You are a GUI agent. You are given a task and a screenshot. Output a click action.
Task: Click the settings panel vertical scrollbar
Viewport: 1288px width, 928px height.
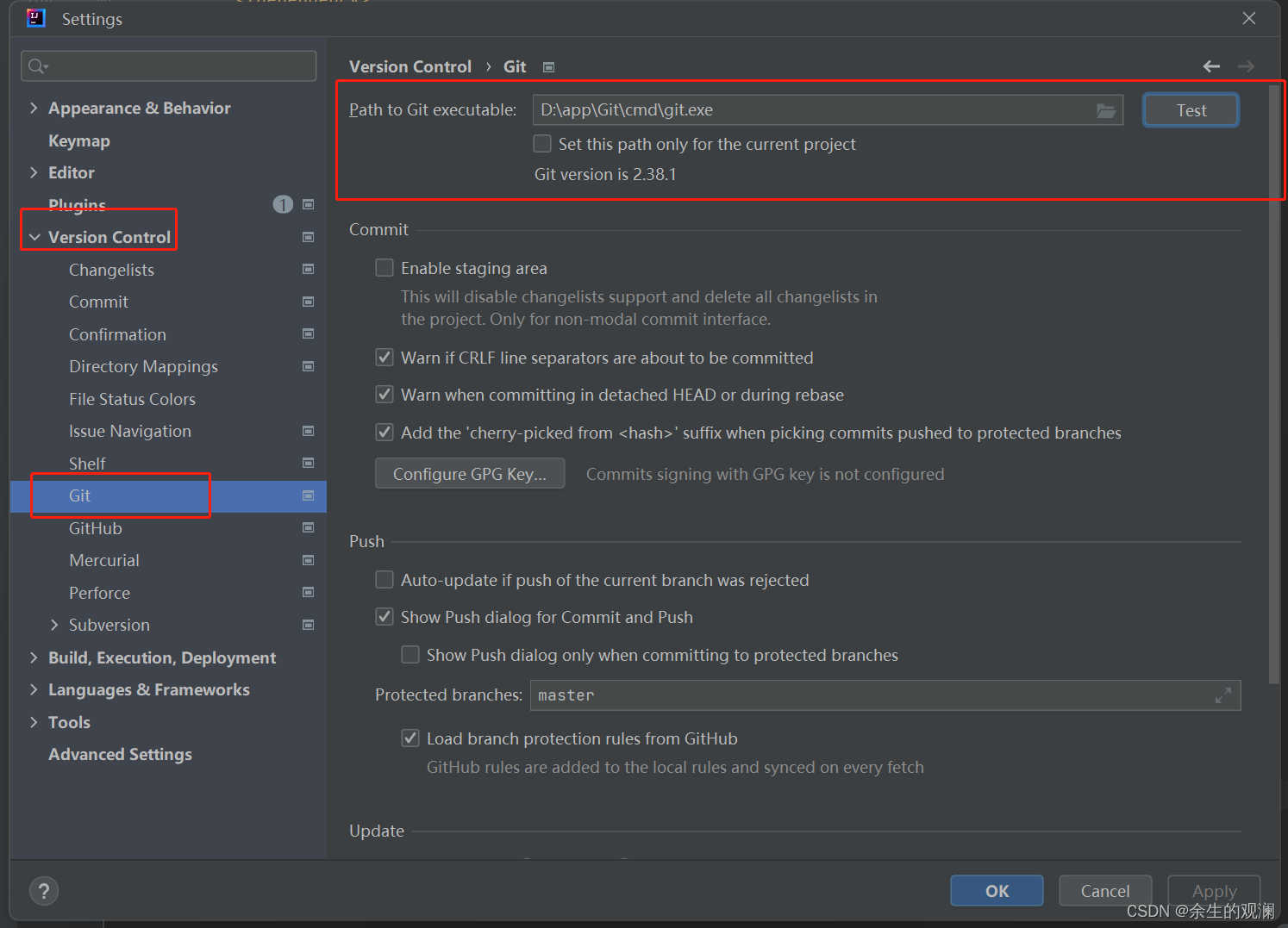tap(1274, 383)
